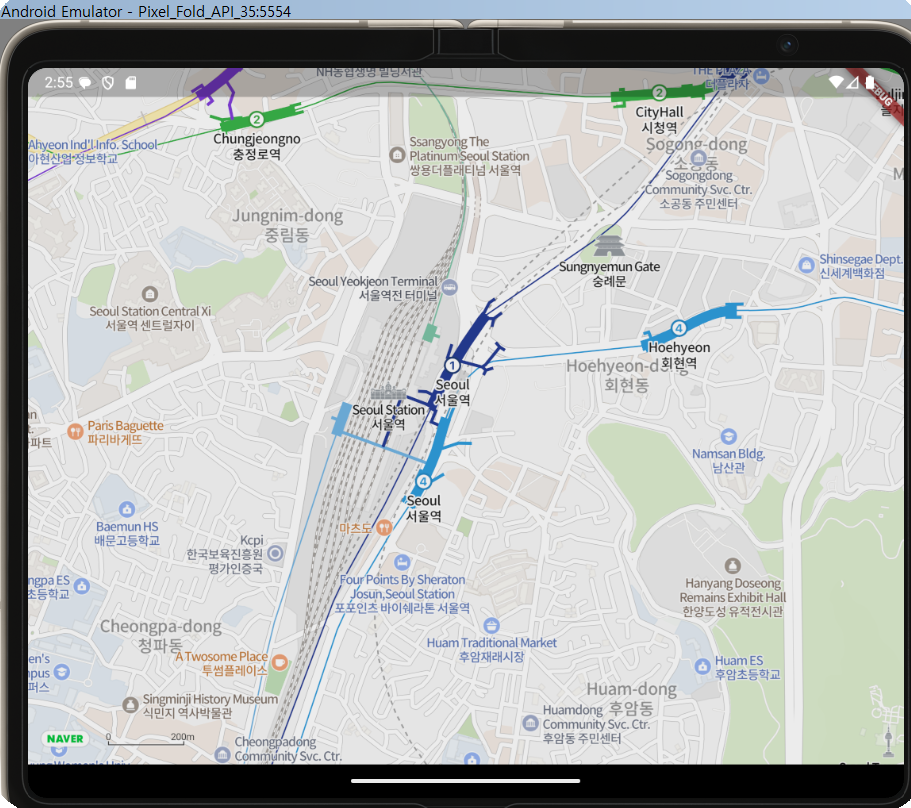911x808 pixels.
Task: Tap the Line 1 marker at Seoul station
Action: tap(452, 365)
